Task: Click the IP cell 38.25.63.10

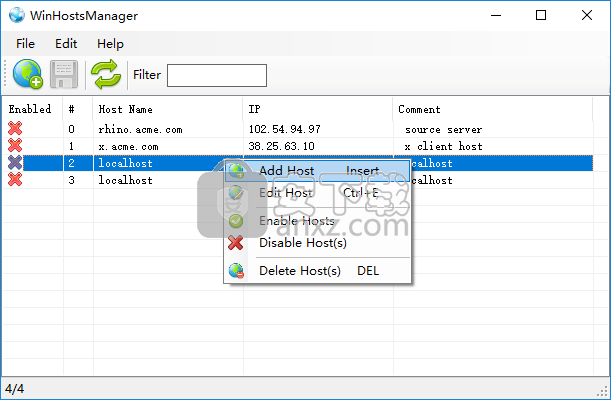Action: click(281, 146)
